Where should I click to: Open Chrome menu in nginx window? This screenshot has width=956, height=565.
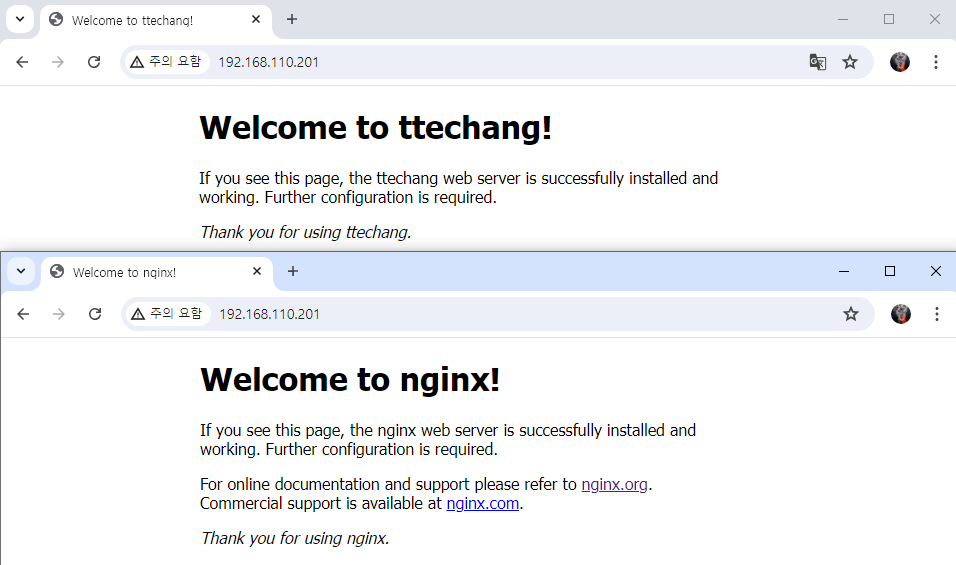point(937,314)
